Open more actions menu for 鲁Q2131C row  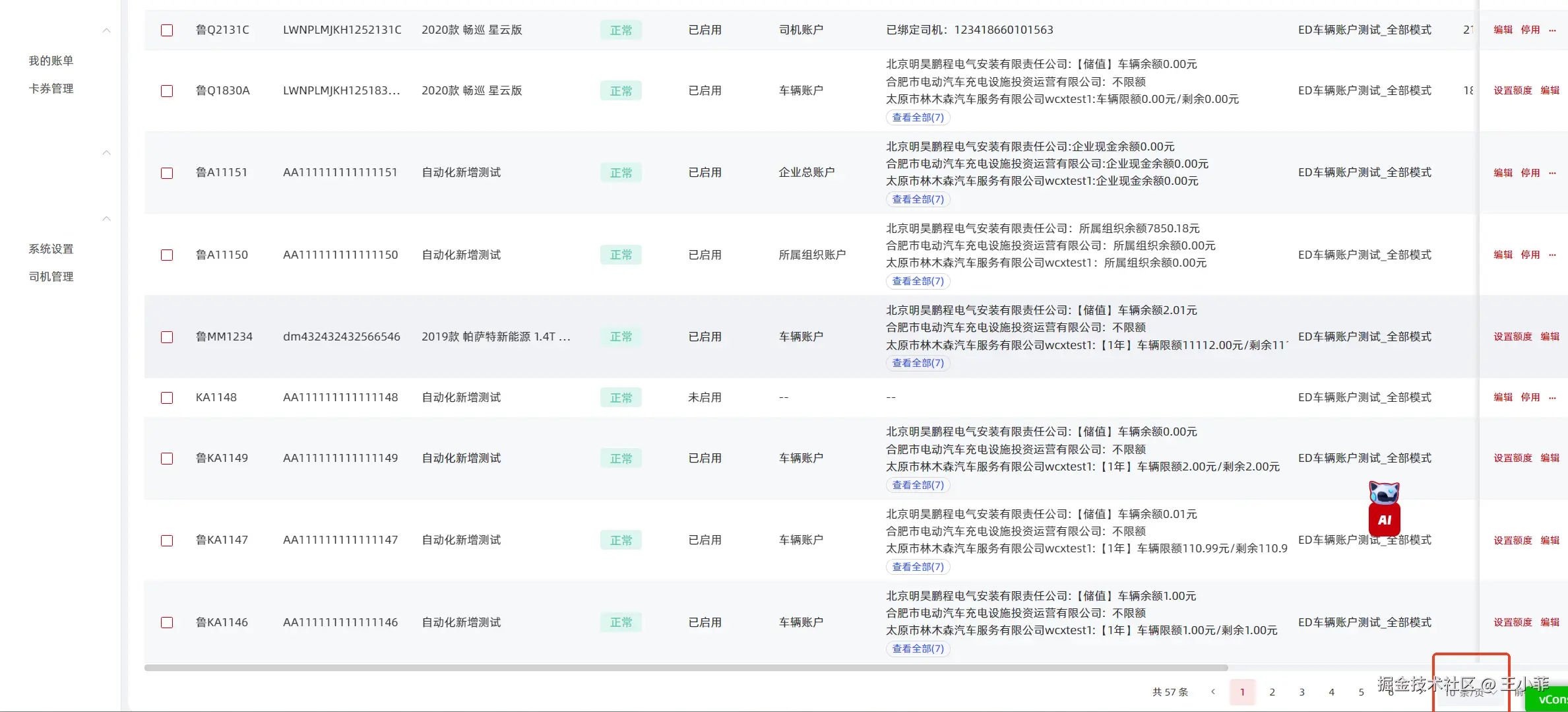(x=1552, y=30)
